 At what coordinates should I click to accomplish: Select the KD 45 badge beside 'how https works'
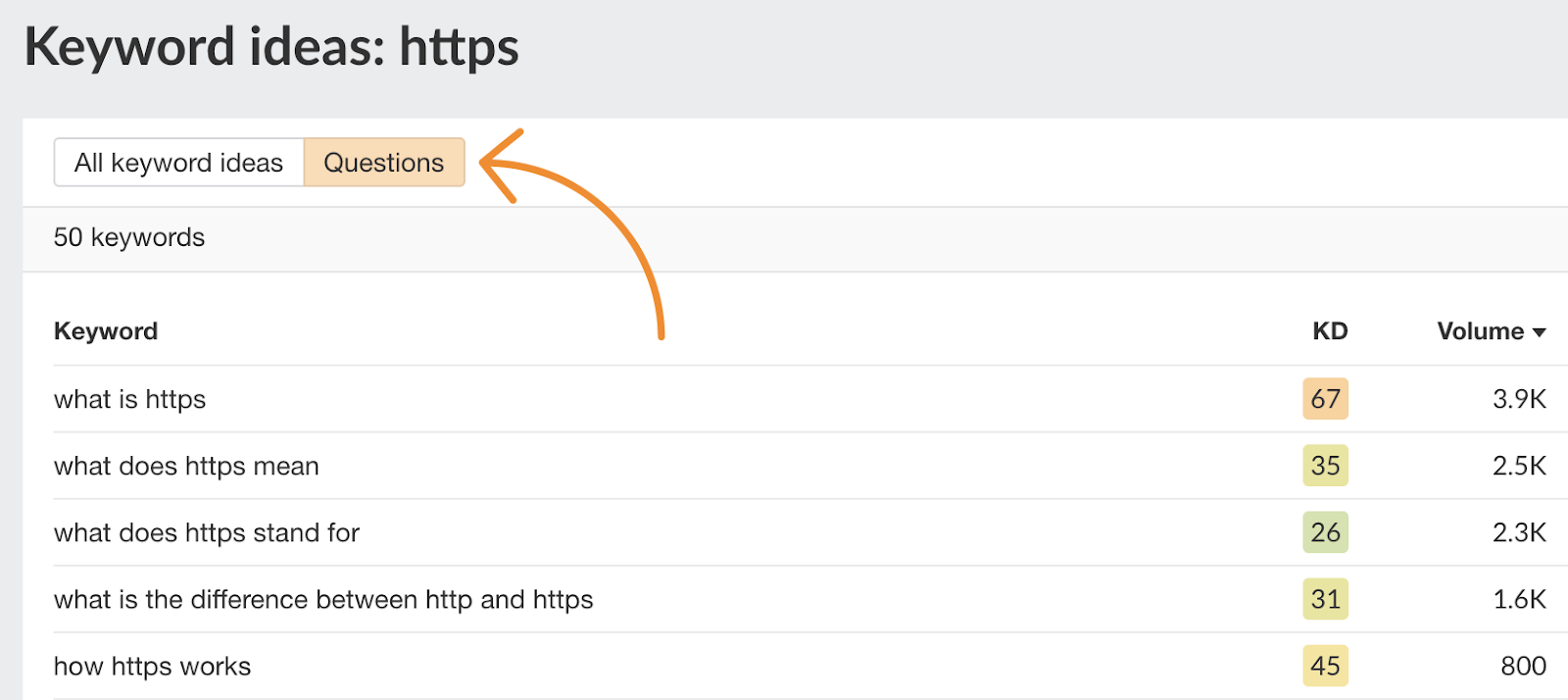tap(1325, 666)
